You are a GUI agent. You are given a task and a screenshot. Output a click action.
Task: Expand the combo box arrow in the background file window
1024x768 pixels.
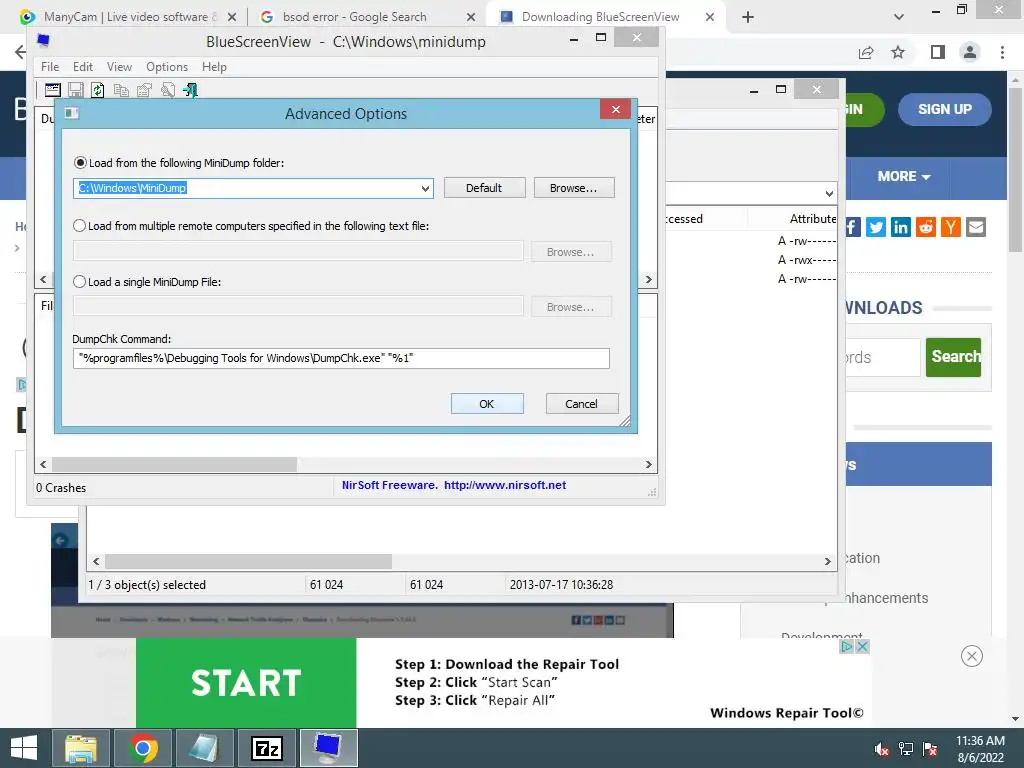pyautogui.click(x=829, y=193)
